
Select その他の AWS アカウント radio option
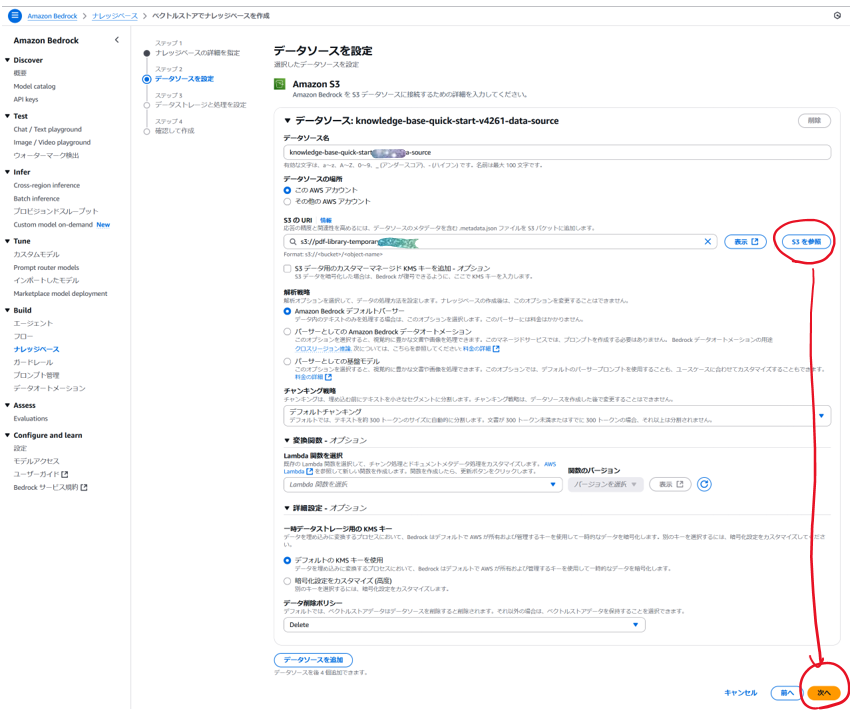(x=287, y=202)
